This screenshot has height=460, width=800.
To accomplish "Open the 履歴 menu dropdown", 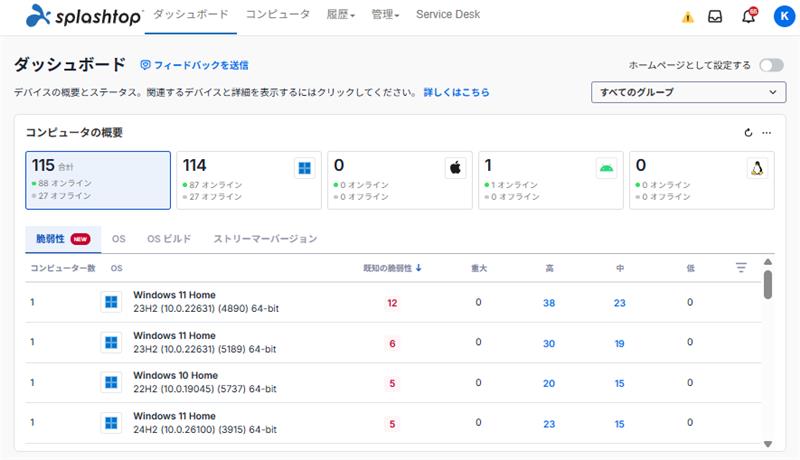I will point(341,15).
